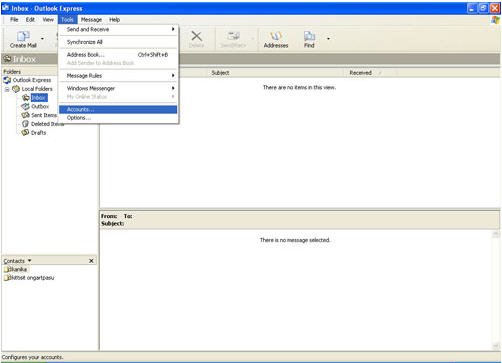Open Address Book from Tools menu
This screenshot has width=502, height=363.
(x=118, y=55)
